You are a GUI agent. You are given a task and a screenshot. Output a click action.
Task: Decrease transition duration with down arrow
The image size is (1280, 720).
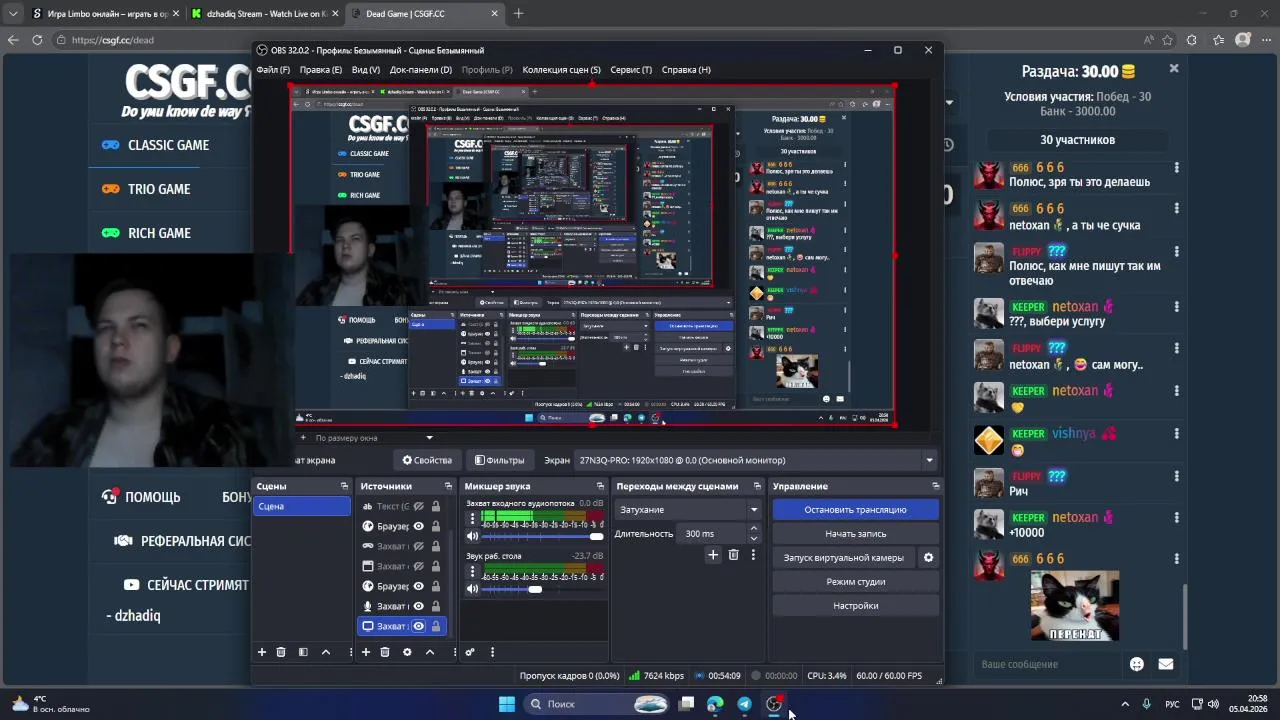click(754, 539)
